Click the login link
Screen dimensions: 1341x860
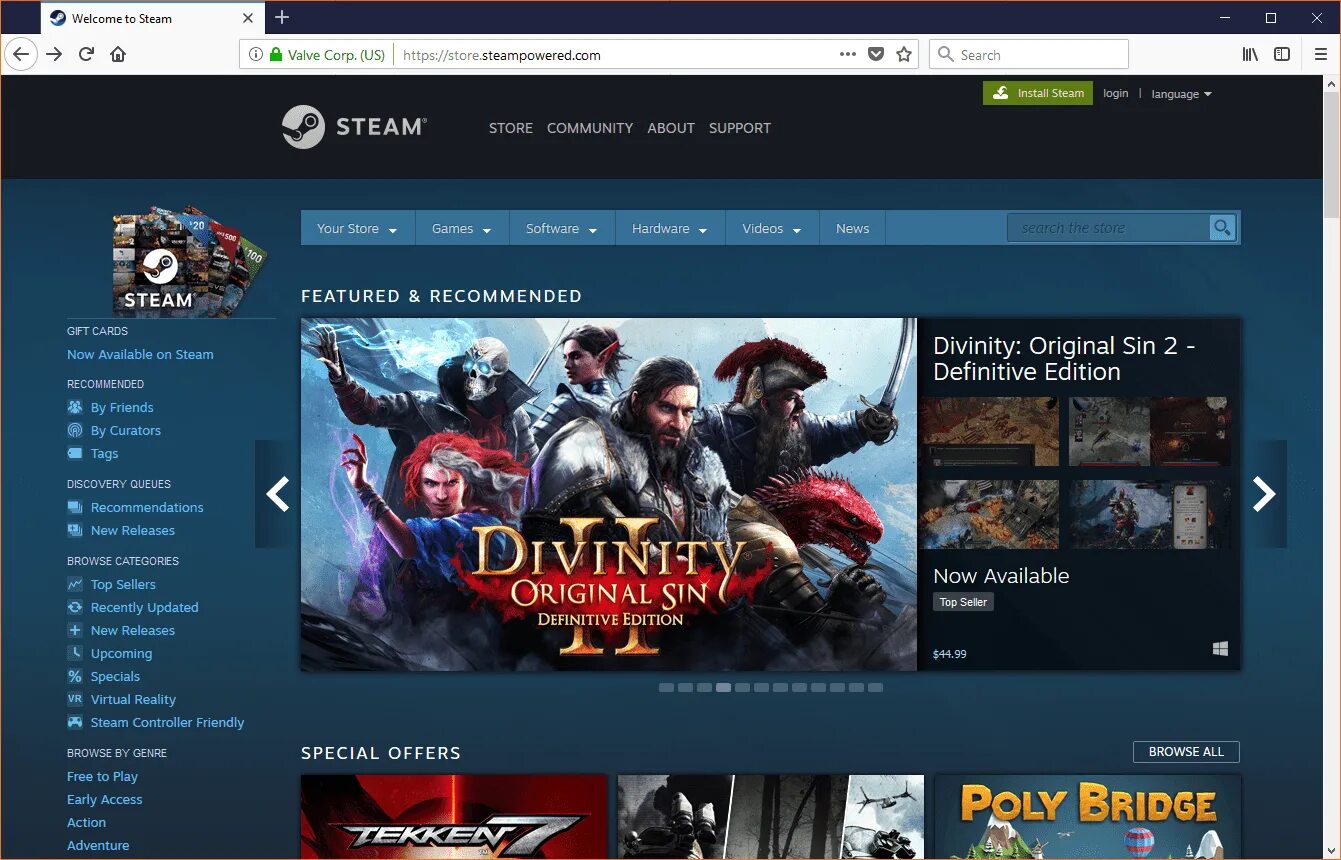tap(1116, 93)
